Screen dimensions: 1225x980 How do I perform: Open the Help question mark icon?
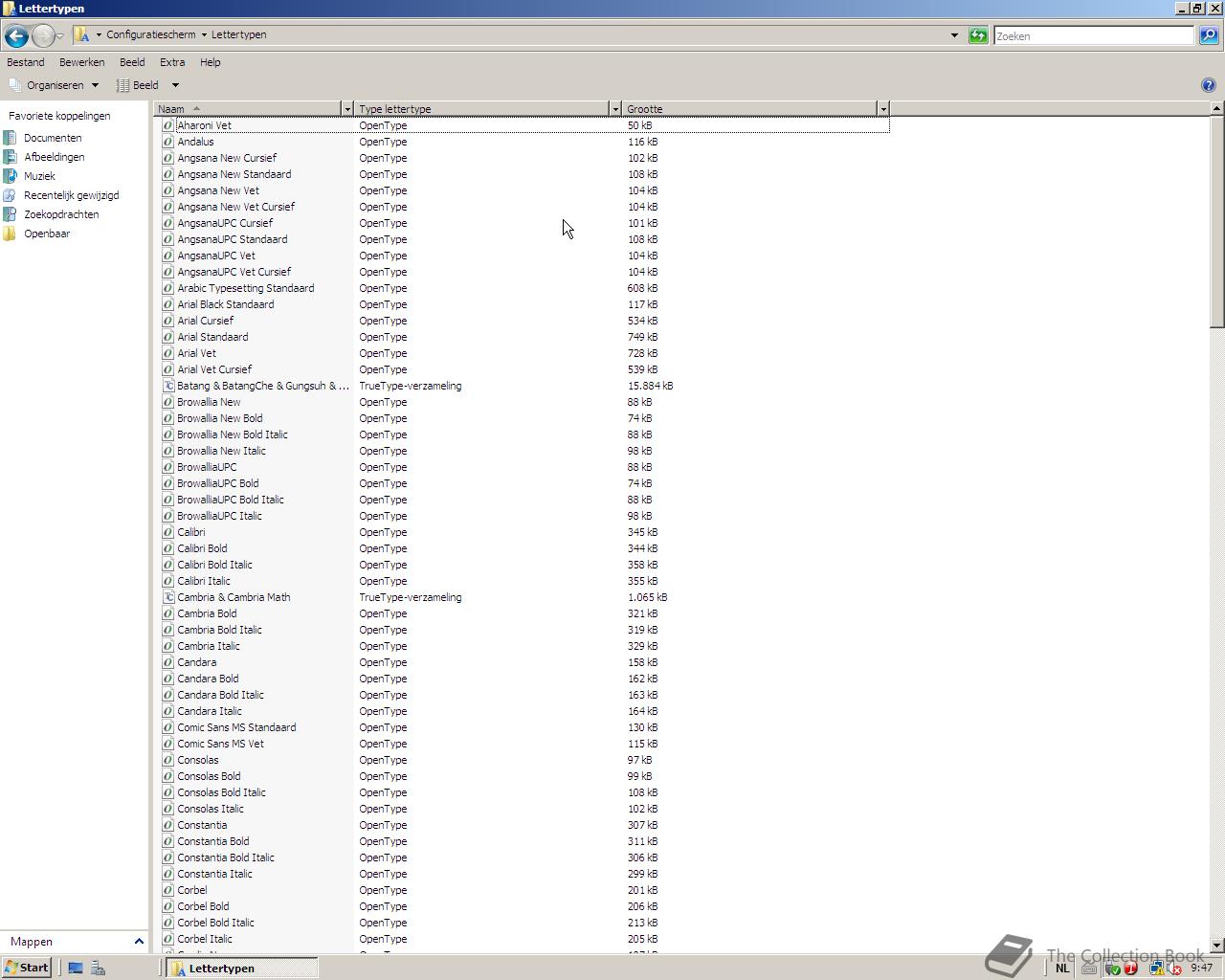(1208, 85)
